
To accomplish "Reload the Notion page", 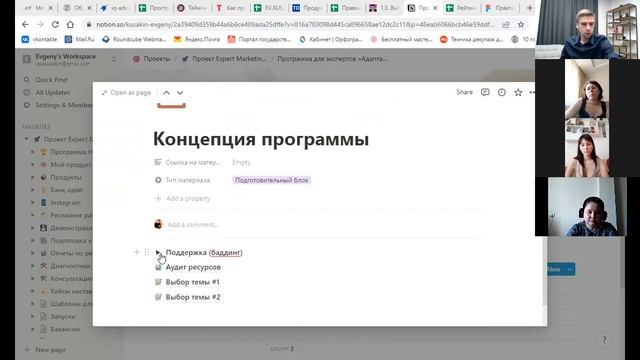I will point(55,24).
